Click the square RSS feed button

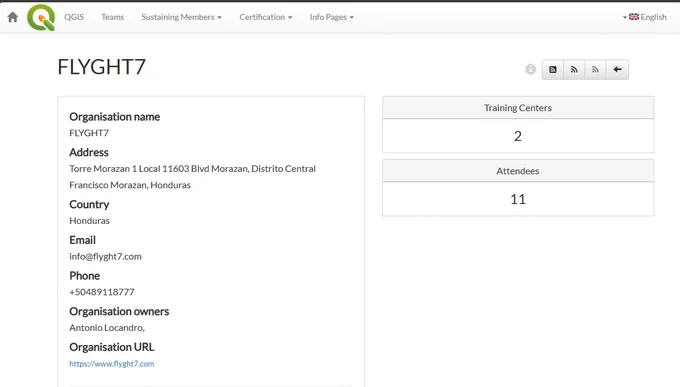pos(552,69)
